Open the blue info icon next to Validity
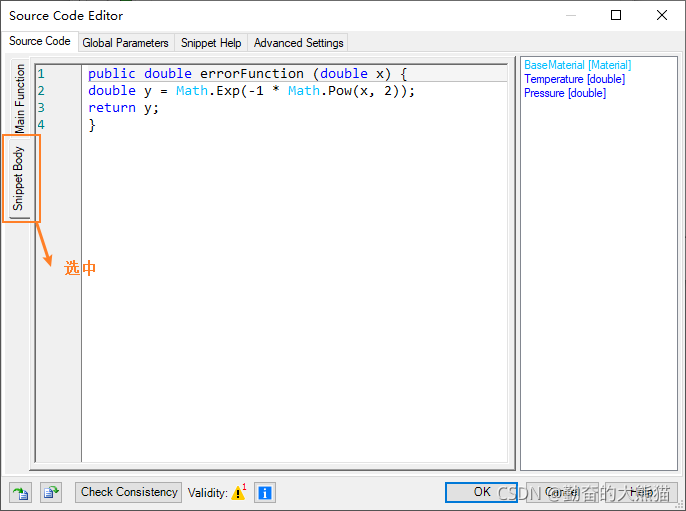The image size is (686, 511). (265, 493)
